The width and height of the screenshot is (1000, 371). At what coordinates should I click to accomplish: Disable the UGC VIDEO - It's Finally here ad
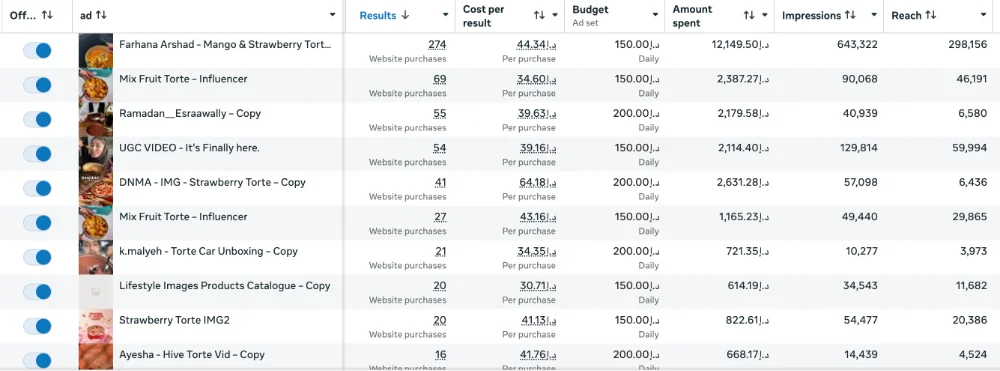37,154
